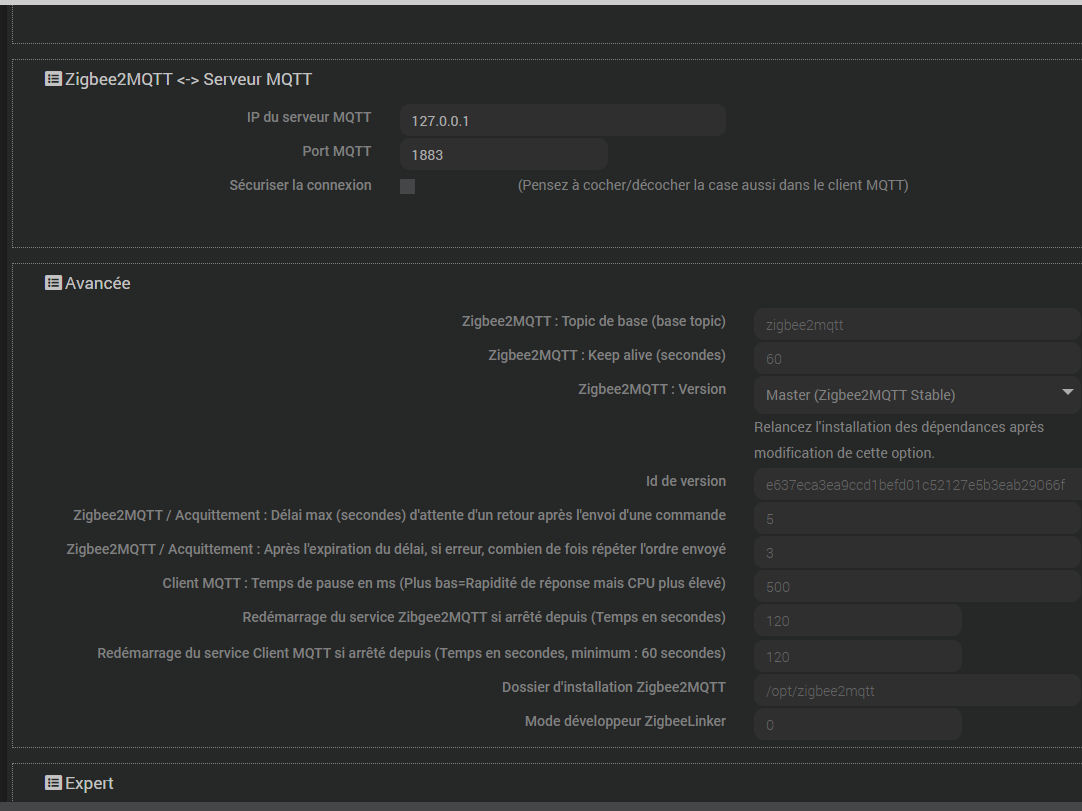Select the Client MQTT temps de pause field

[917, 586]
